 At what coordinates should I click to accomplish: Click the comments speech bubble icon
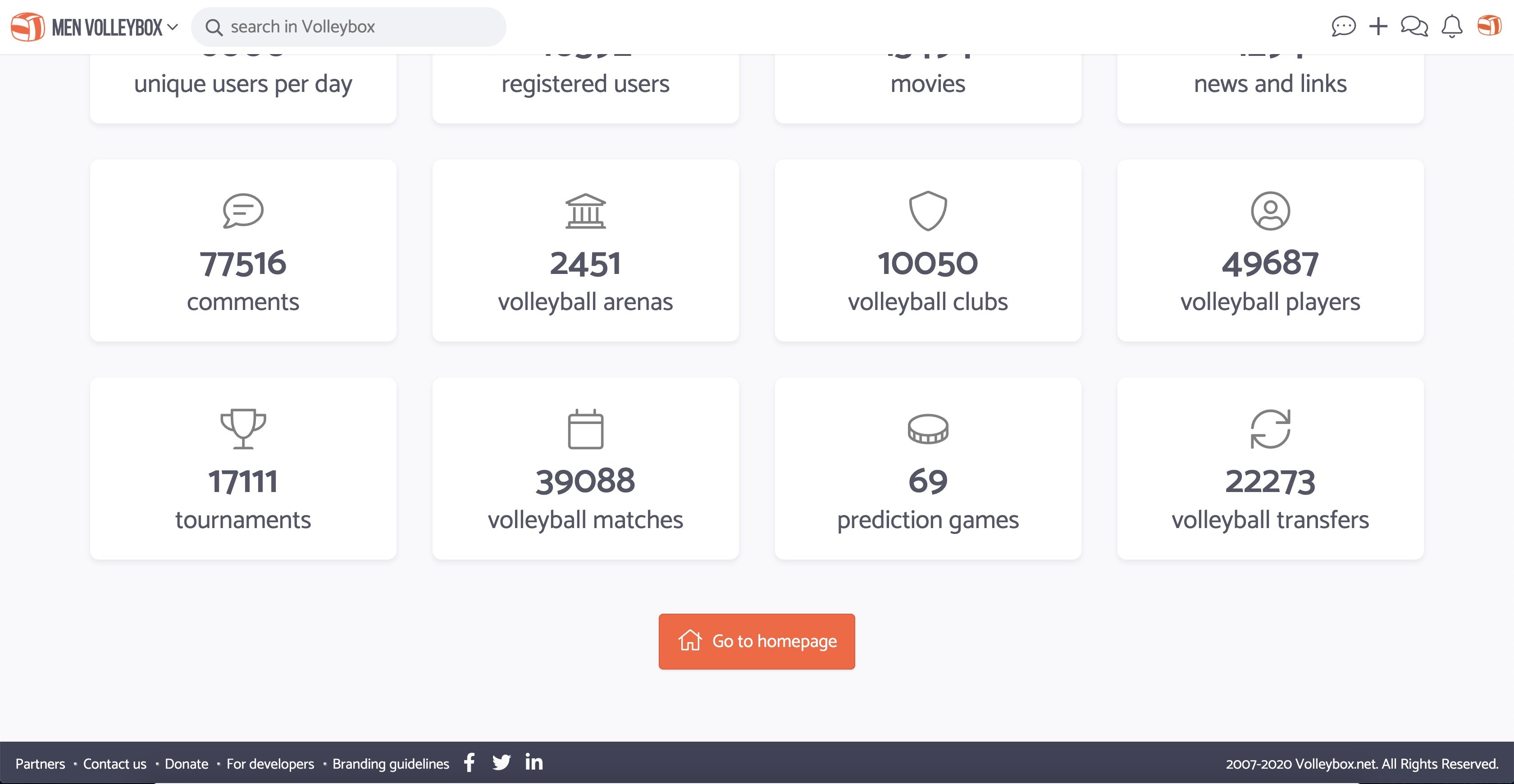pyautogui.click(x=243, y=211)
